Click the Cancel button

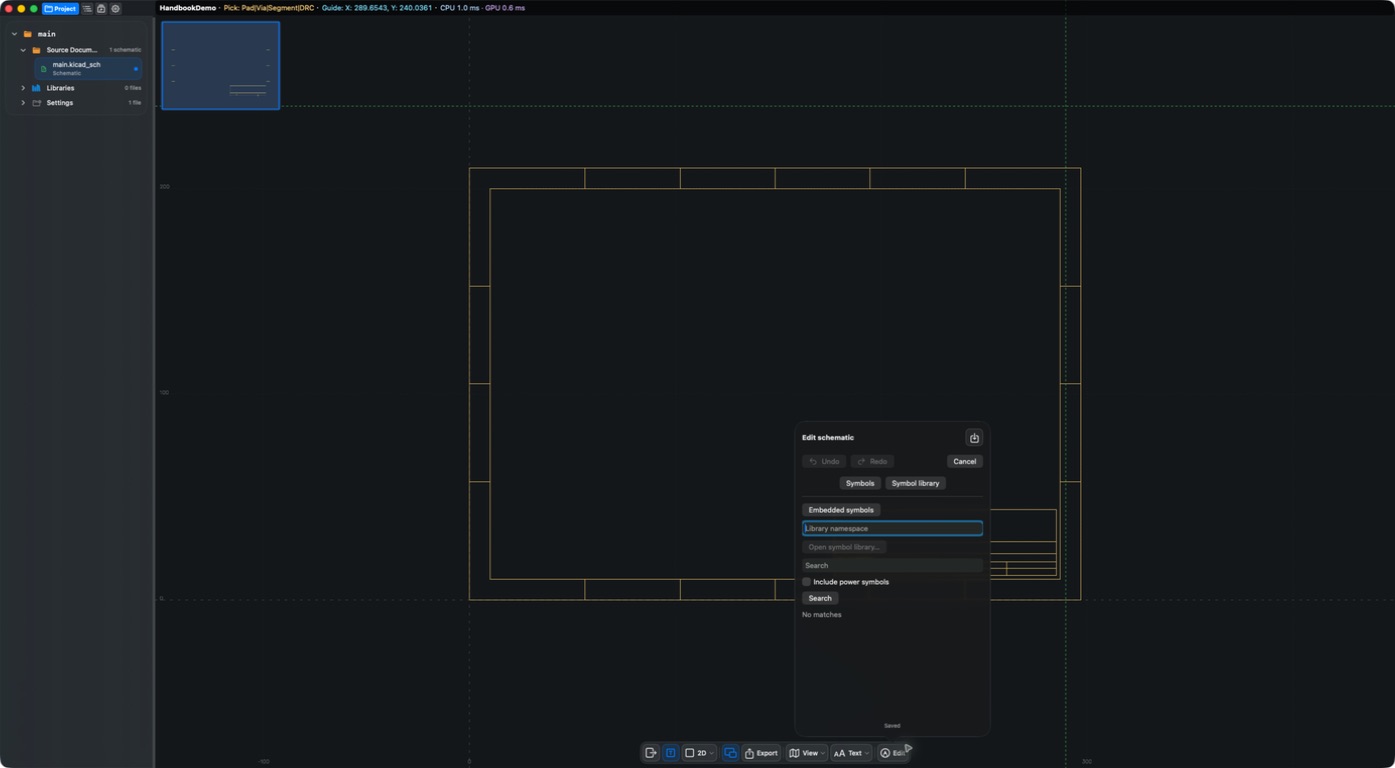pos(965,461)
